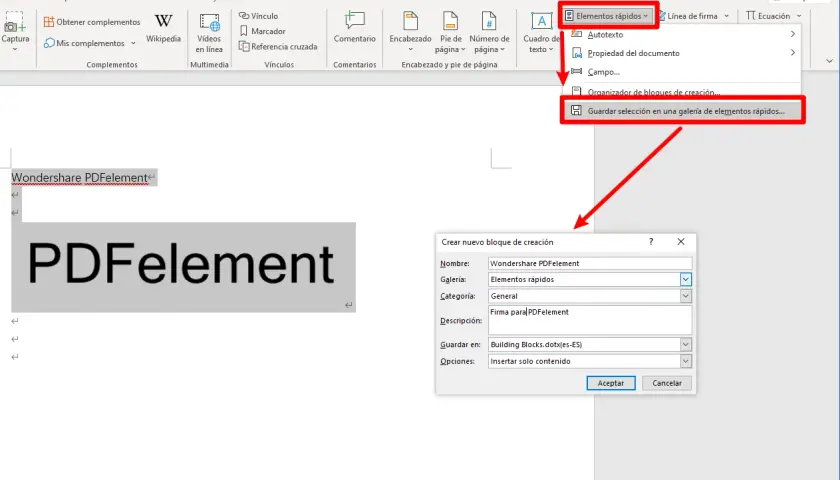Open Elementos rápidos dropdown

click(608, 16)
